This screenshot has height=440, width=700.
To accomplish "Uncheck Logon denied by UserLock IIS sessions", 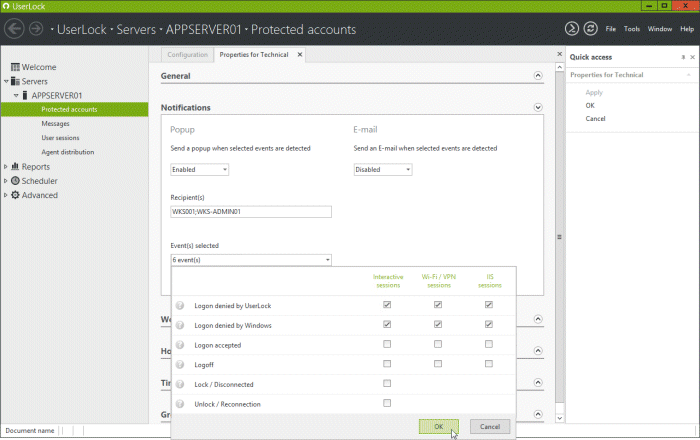I will [x=489, y=305].
